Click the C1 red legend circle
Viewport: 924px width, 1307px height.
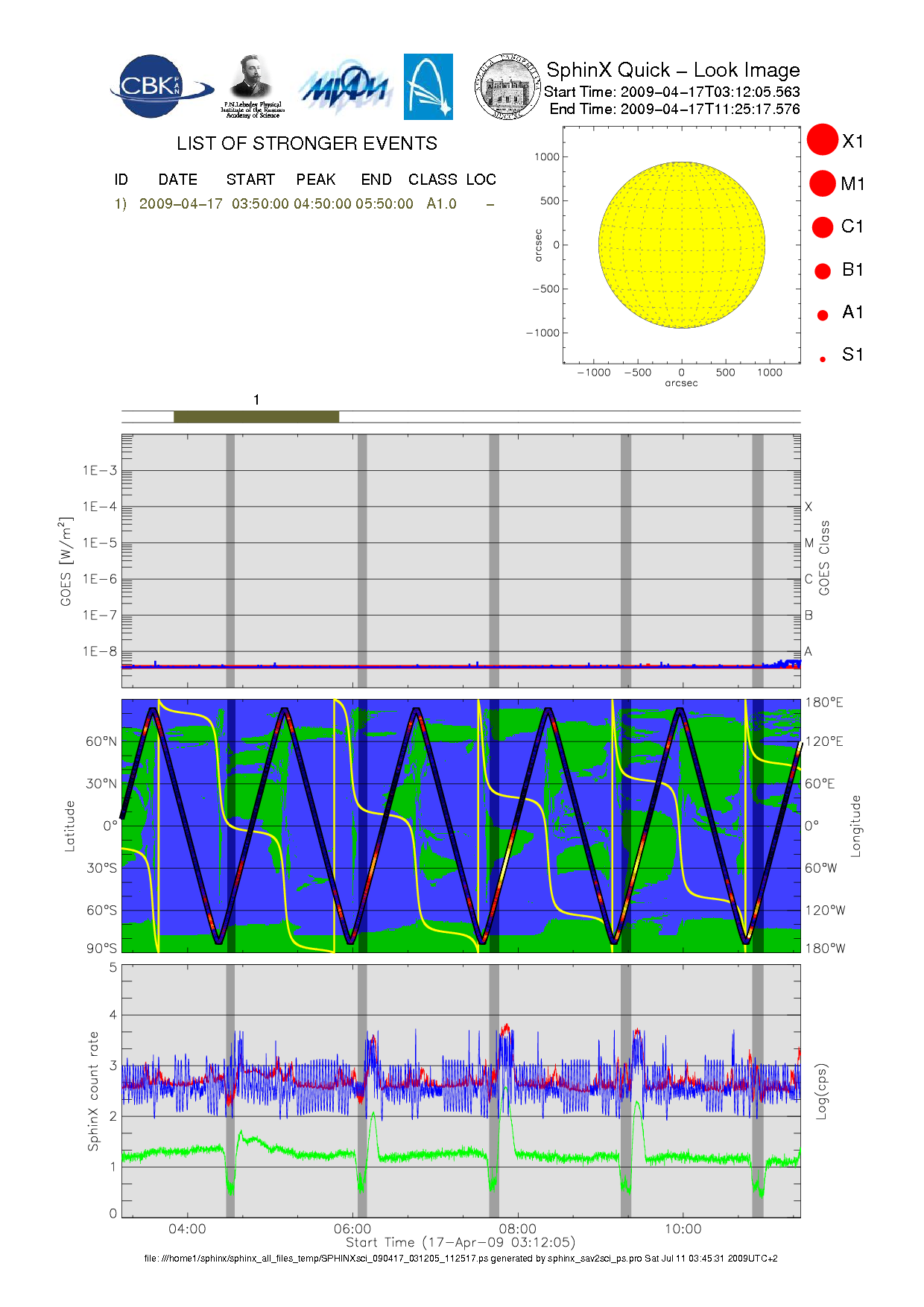(823, 227)
